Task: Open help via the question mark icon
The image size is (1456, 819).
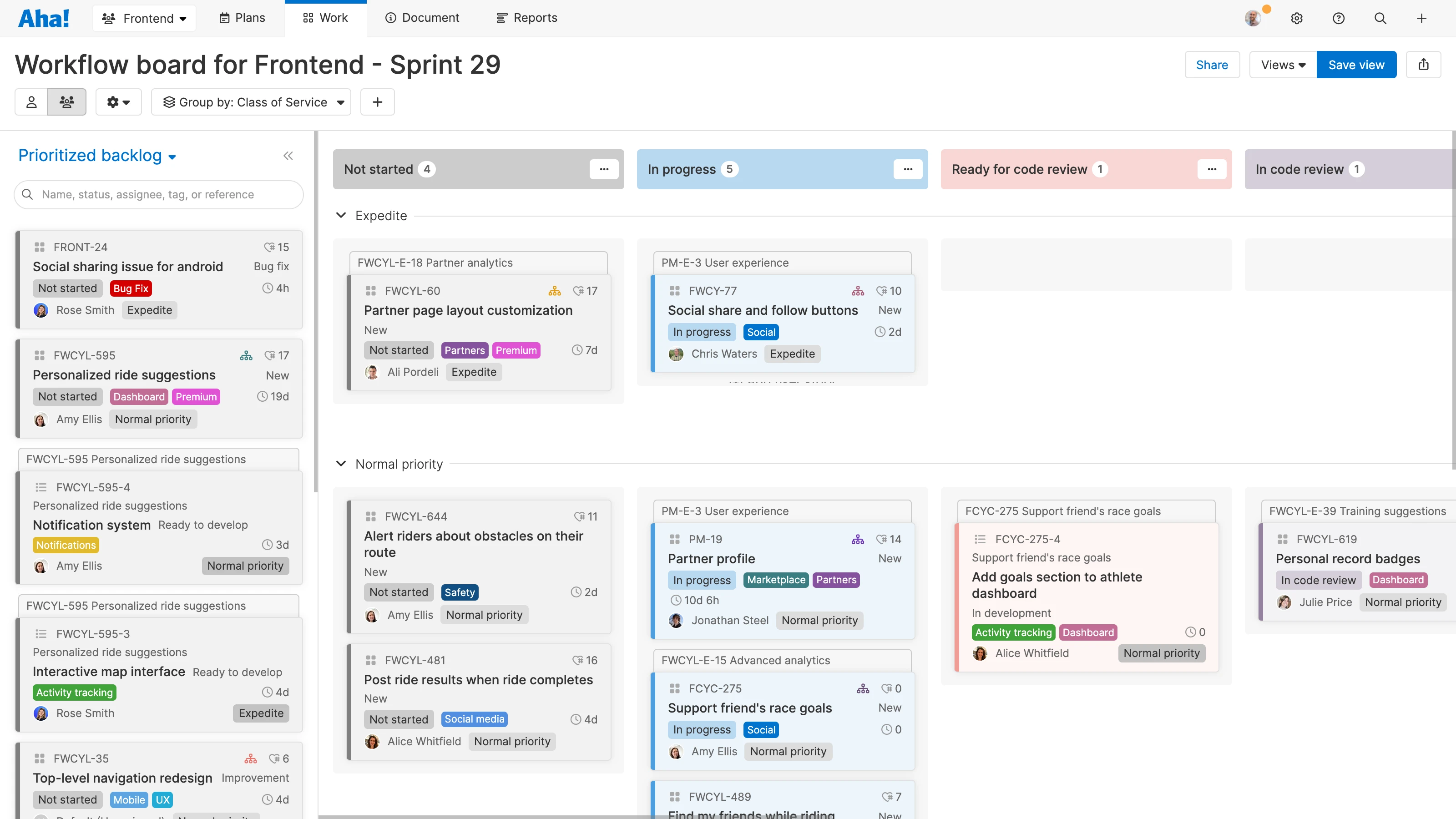Action: tap(1339, 18)
